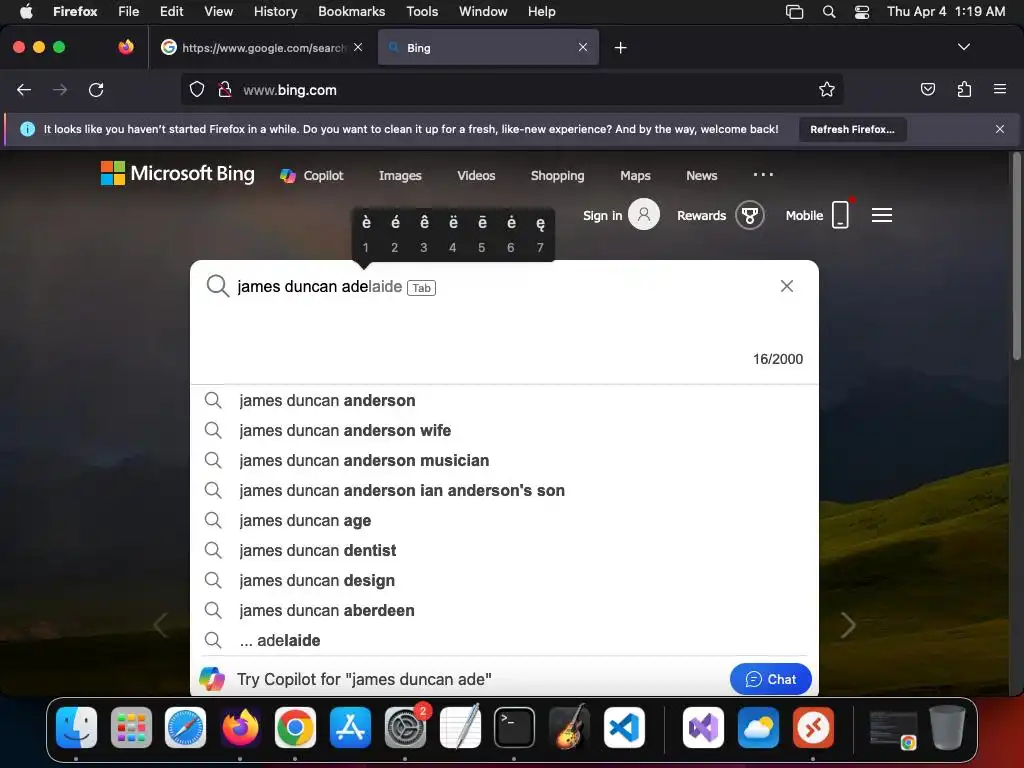Go to Bing Shopping
This screenshot has height=768, width=1024.
(x=557, y=176)
